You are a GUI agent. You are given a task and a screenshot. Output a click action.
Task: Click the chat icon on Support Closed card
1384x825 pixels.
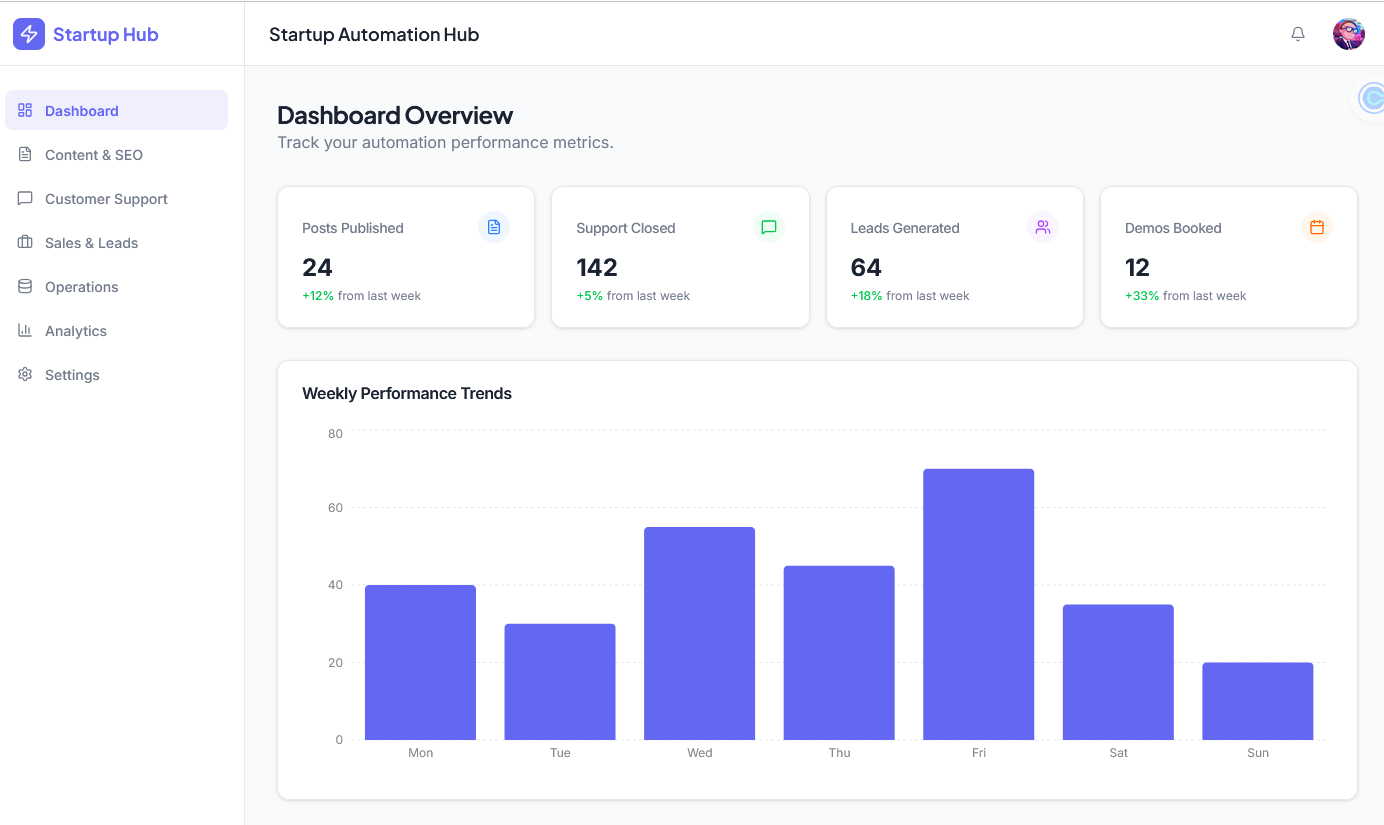point(768,227)
